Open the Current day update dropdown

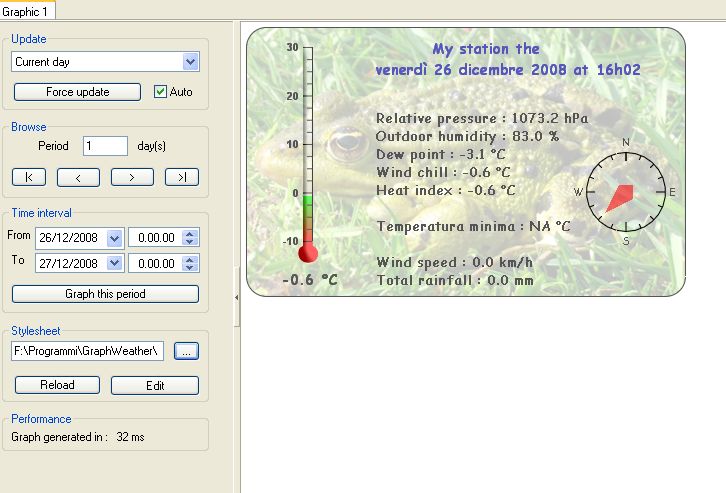[190, 62]
